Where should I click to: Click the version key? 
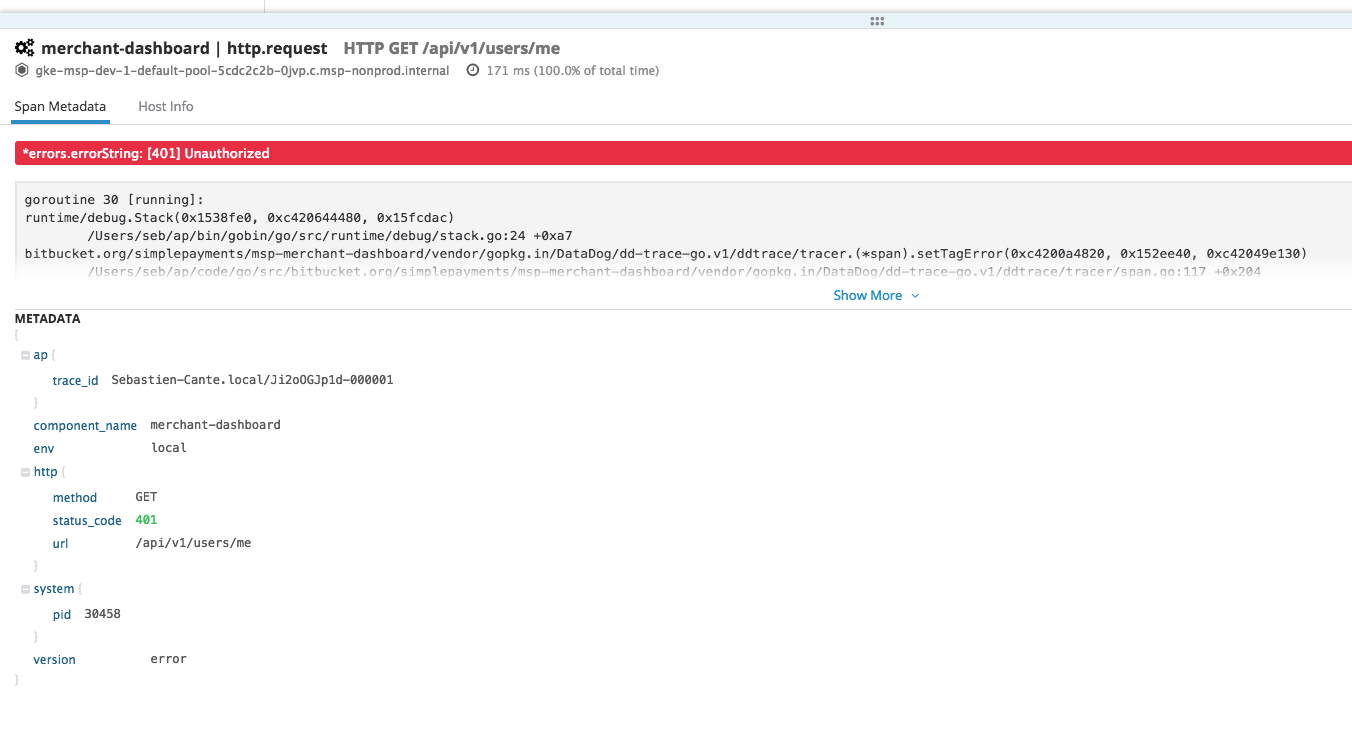[x=54, y=660]
